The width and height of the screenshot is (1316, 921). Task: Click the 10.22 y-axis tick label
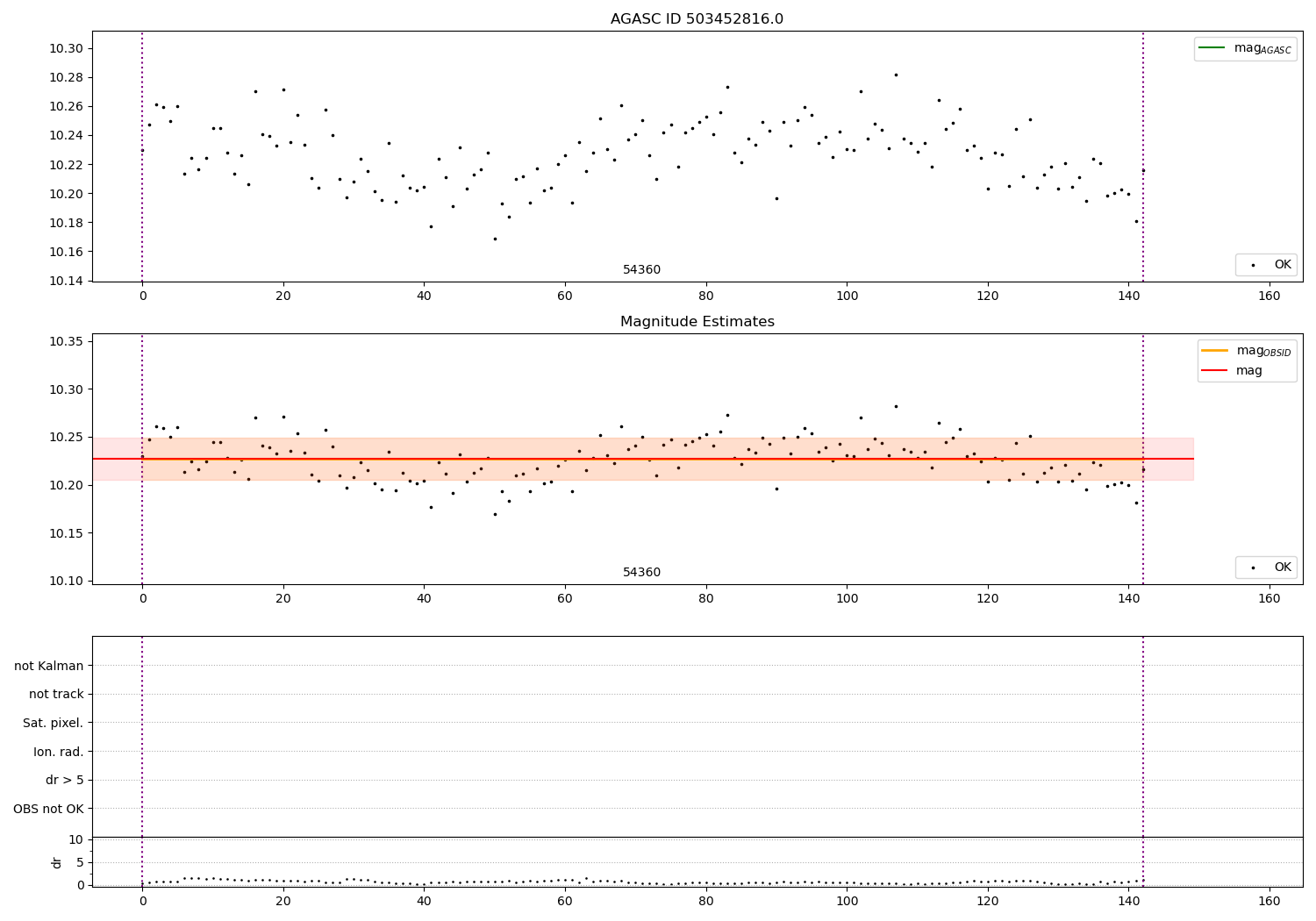67,165
